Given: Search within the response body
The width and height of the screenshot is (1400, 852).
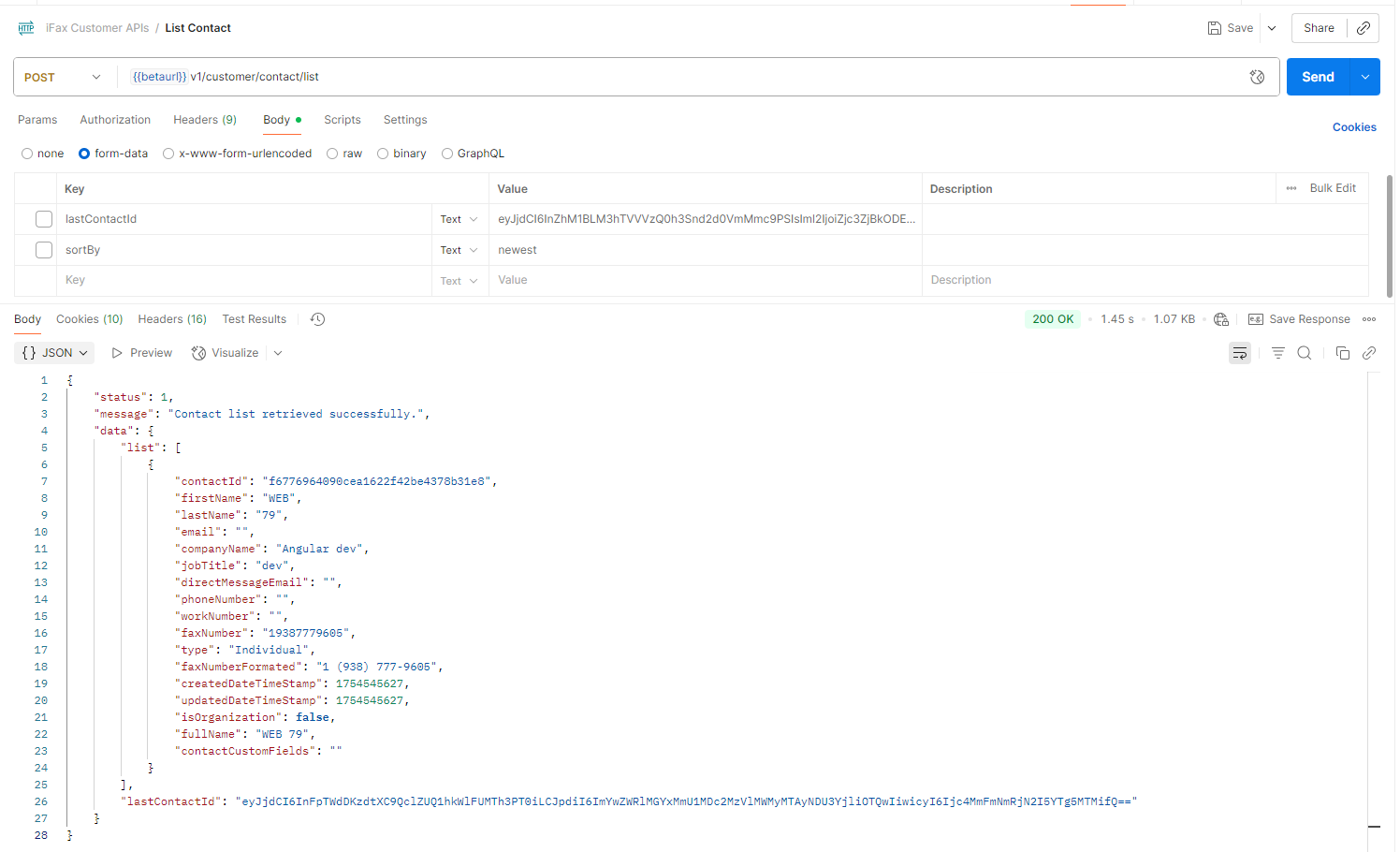Looking at the screenshot, I should (x=1305, y=353).
